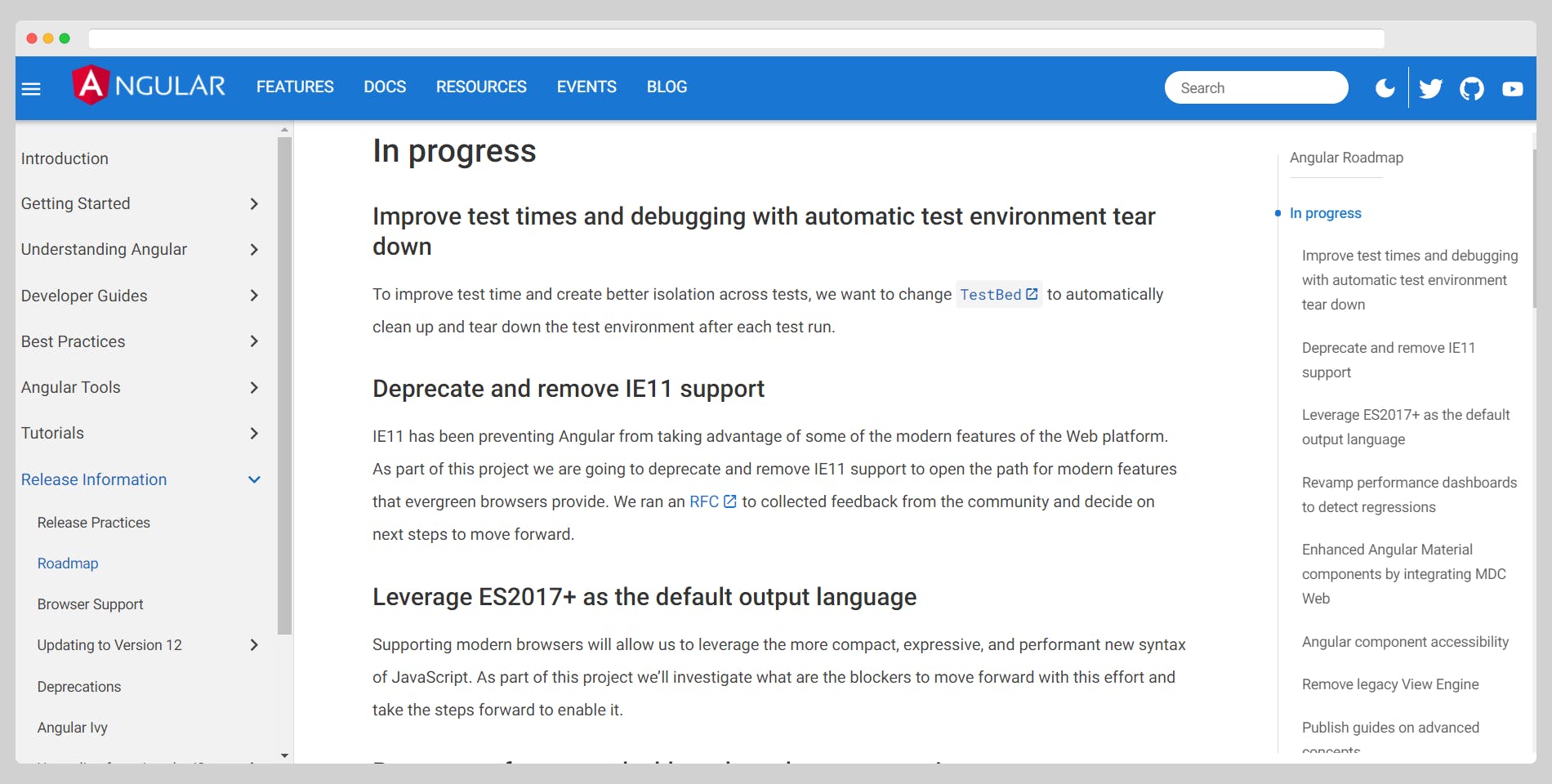
Task: Go to the EVENTS page
Action: (586, 87)
